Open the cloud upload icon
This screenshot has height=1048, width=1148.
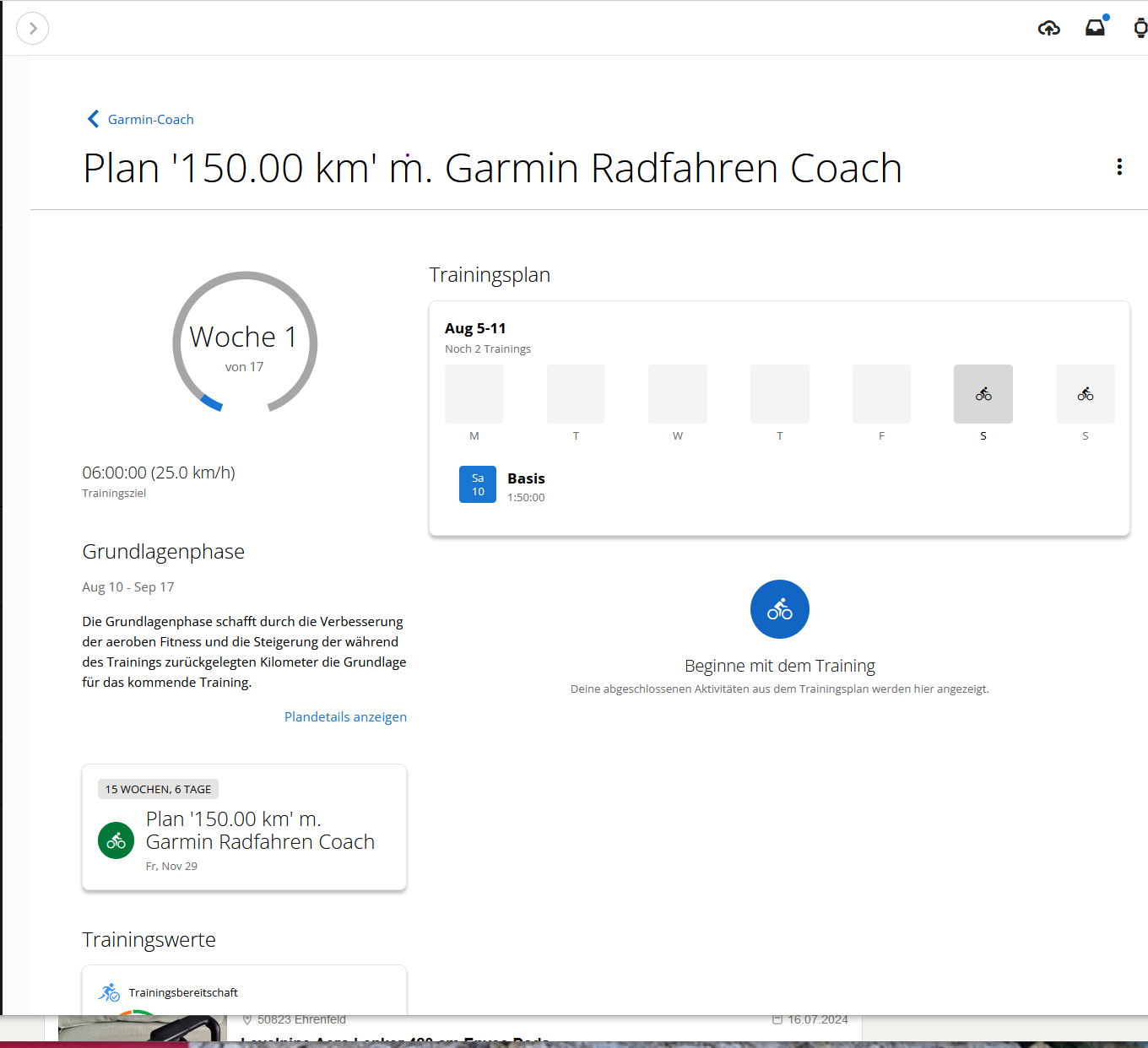pos(1048,29)
